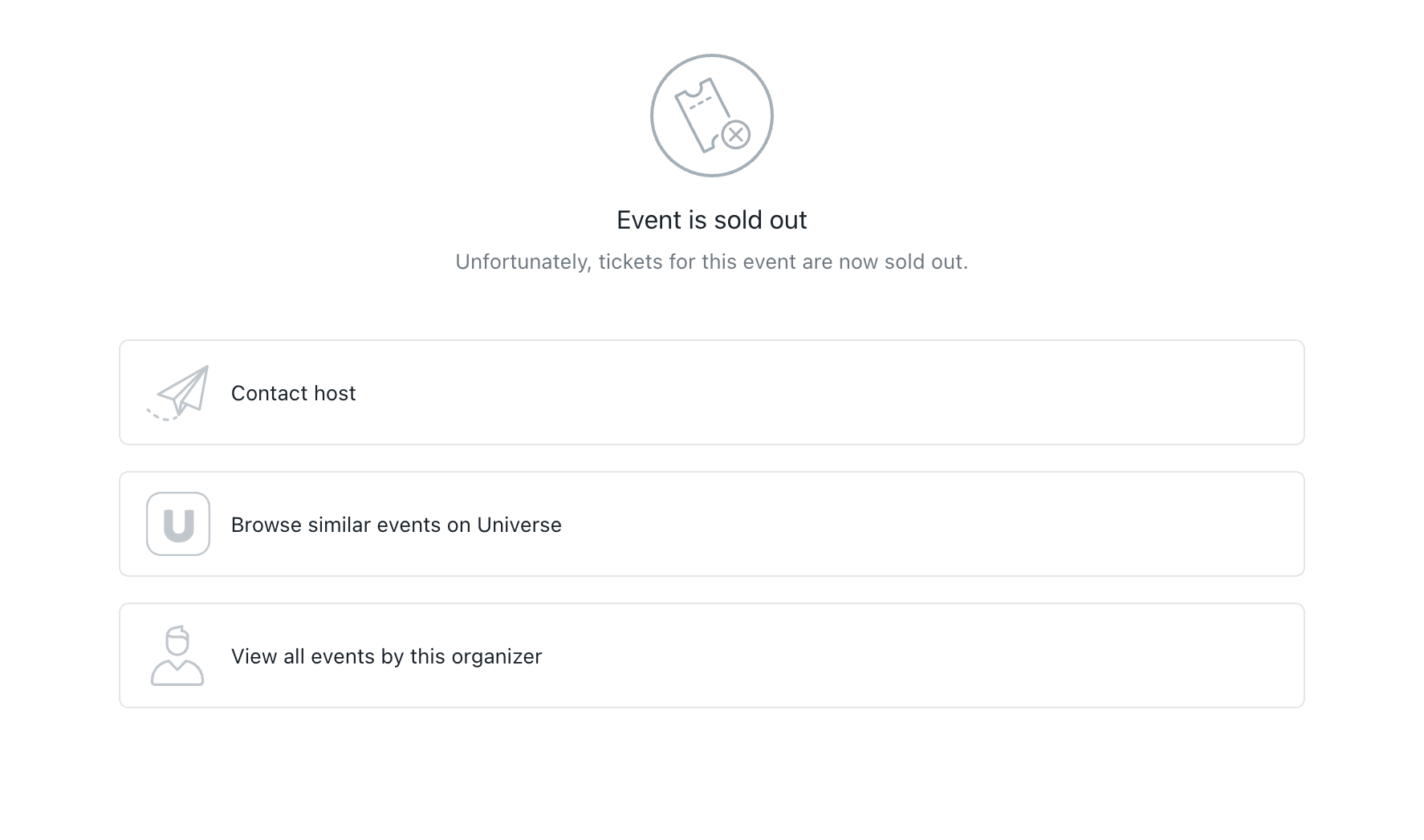Click the "Unfortunately, tickets…" subtitle text
The width and height of the screenshot is (1424, 840).
(x=711, y=262)
